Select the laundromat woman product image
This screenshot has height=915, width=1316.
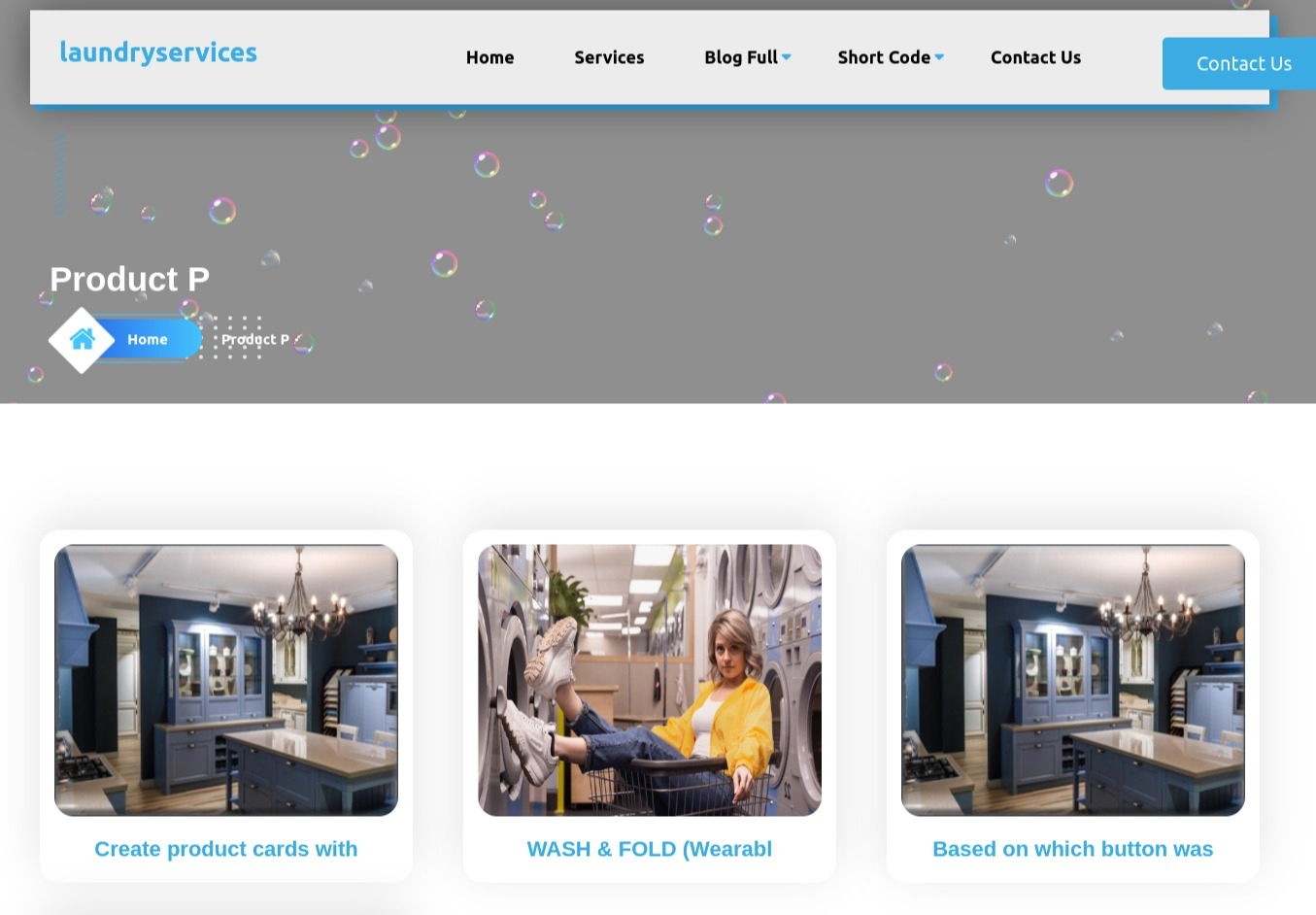[650, 680]
